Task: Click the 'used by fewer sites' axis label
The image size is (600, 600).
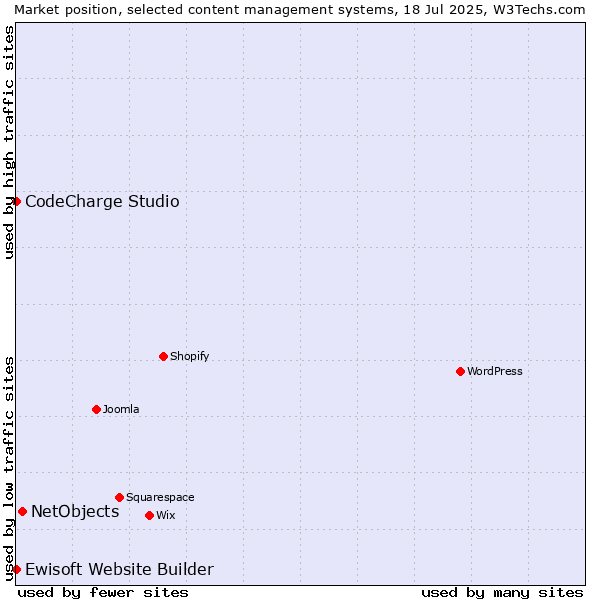Action: click(x=103, y=593)
